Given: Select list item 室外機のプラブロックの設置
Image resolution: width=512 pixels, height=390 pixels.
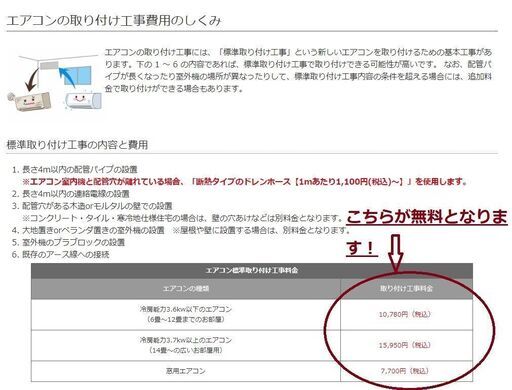Looking at the screenshot, I should click(x=73, y=242).
